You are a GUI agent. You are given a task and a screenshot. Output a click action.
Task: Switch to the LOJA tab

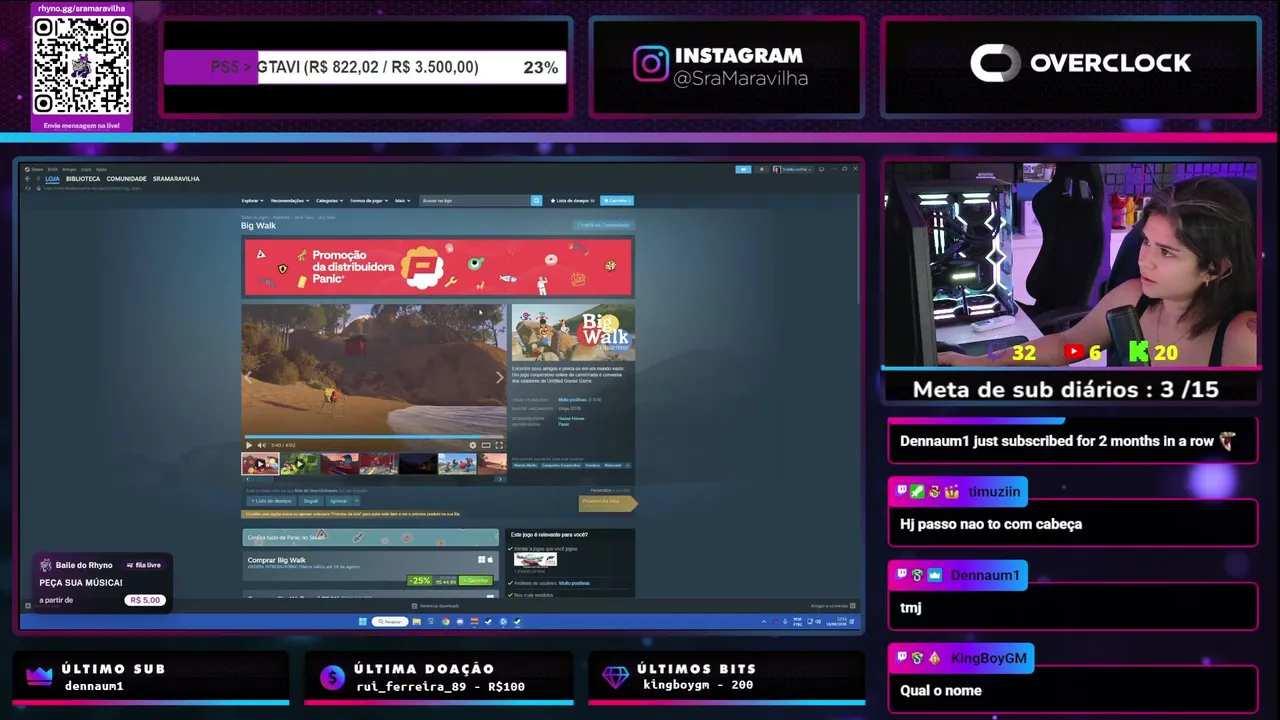tap(52, 179)
